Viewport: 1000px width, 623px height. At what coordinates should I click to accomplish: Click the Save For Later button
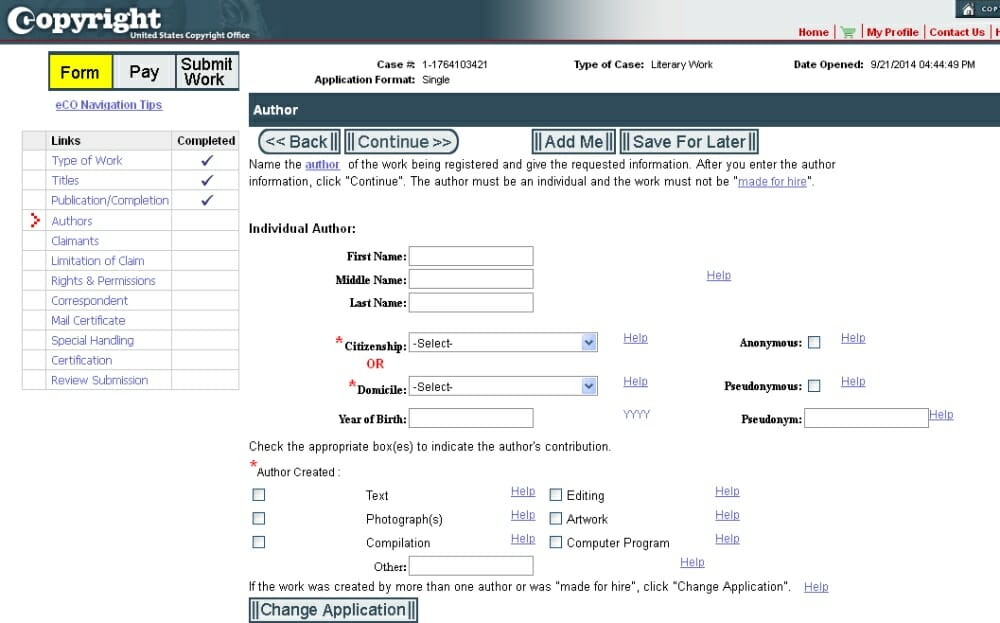[x=689, y=142]
